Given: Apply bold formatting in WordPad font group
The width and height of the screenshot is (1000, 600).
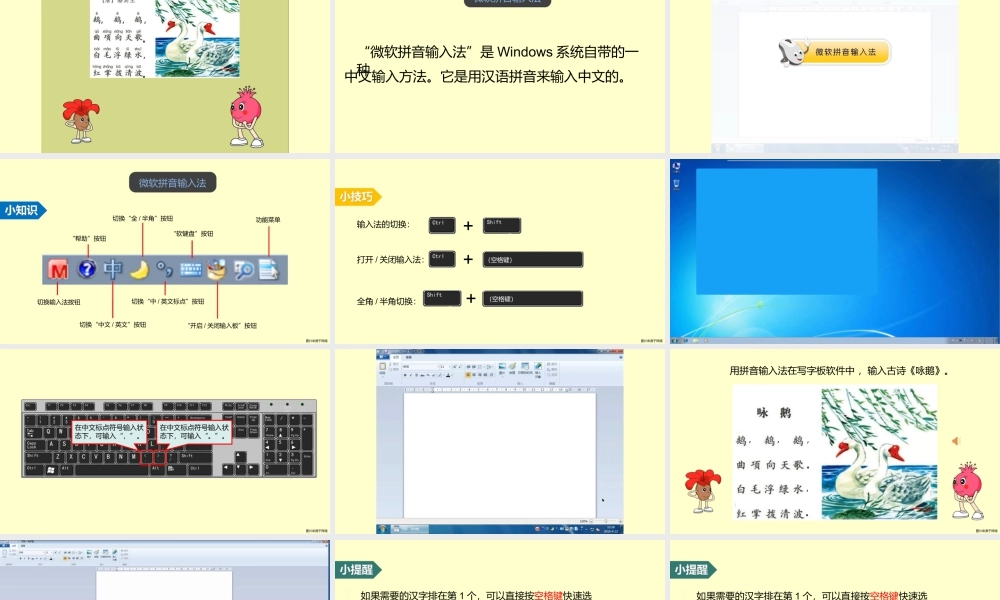Looking at the screenshot, I should [x=405, y=374].
